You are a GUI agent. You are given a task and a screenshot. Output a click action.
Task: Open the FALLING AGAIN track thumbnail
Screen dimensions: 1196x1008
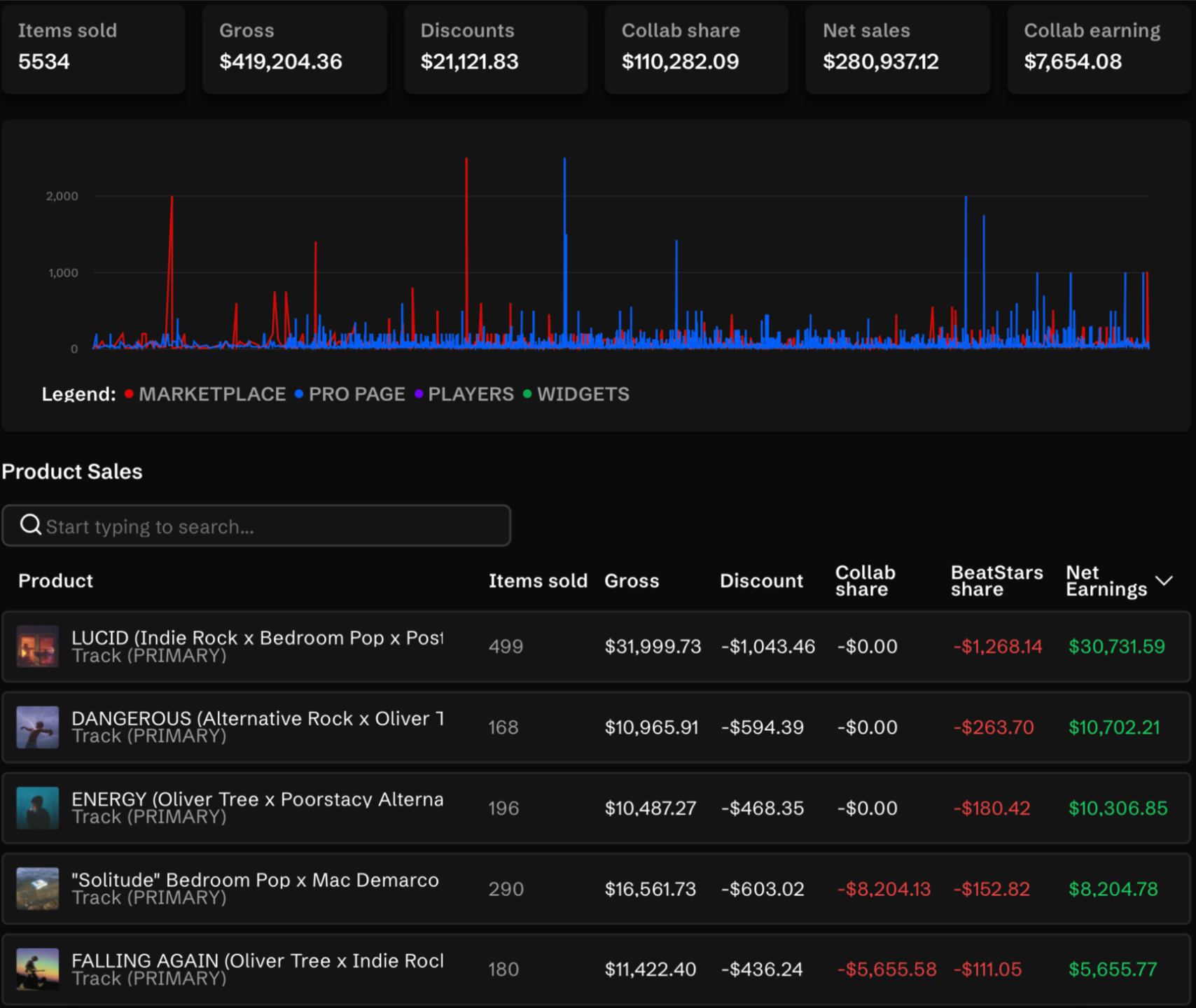click(x=37, y=969)
